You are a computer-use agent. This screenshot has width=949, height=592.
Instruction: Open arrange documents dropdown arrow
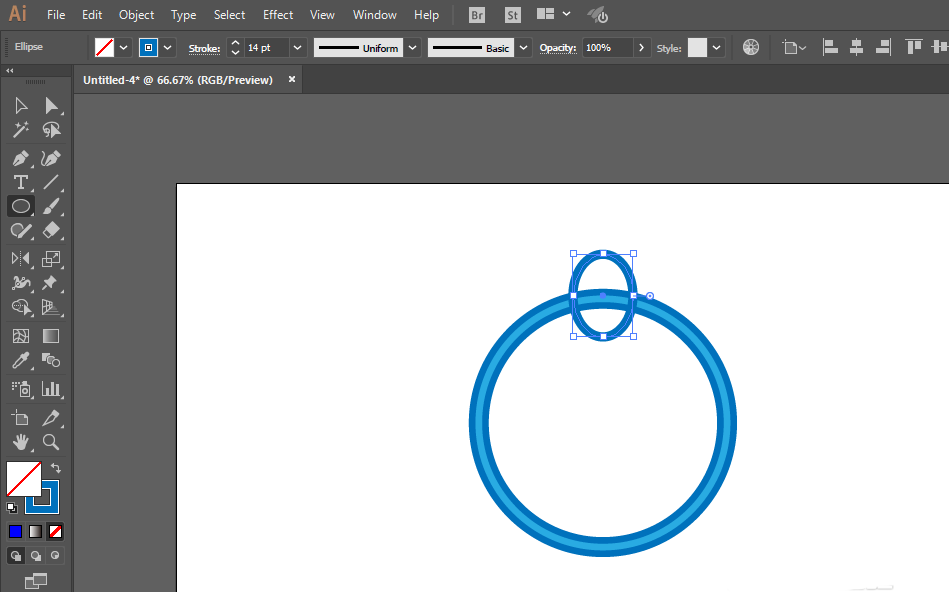(x=566, y=14)
